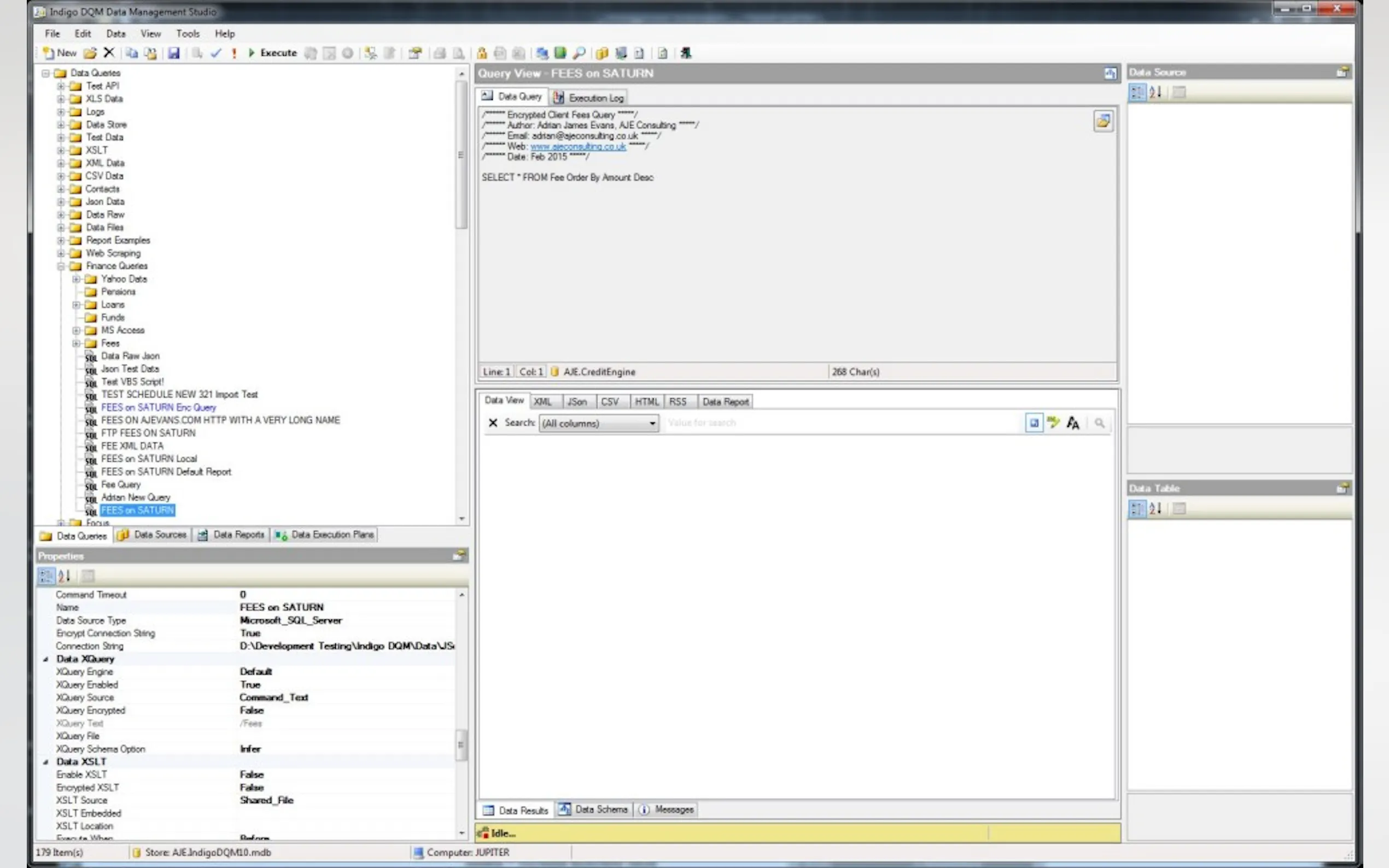Click the Open folder toolbar icon
The width and height of the screenshot is (1389, 868).
(90, 54)
